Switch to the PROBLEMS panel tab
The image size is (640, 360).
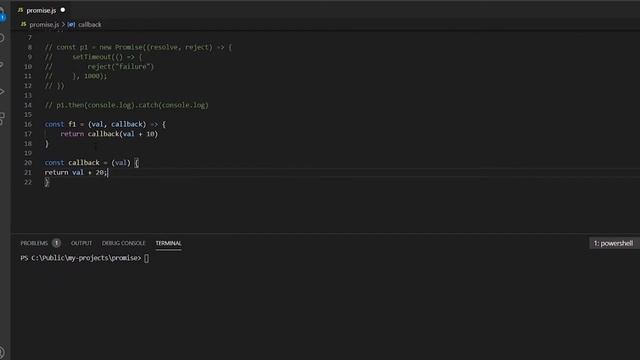34,243
